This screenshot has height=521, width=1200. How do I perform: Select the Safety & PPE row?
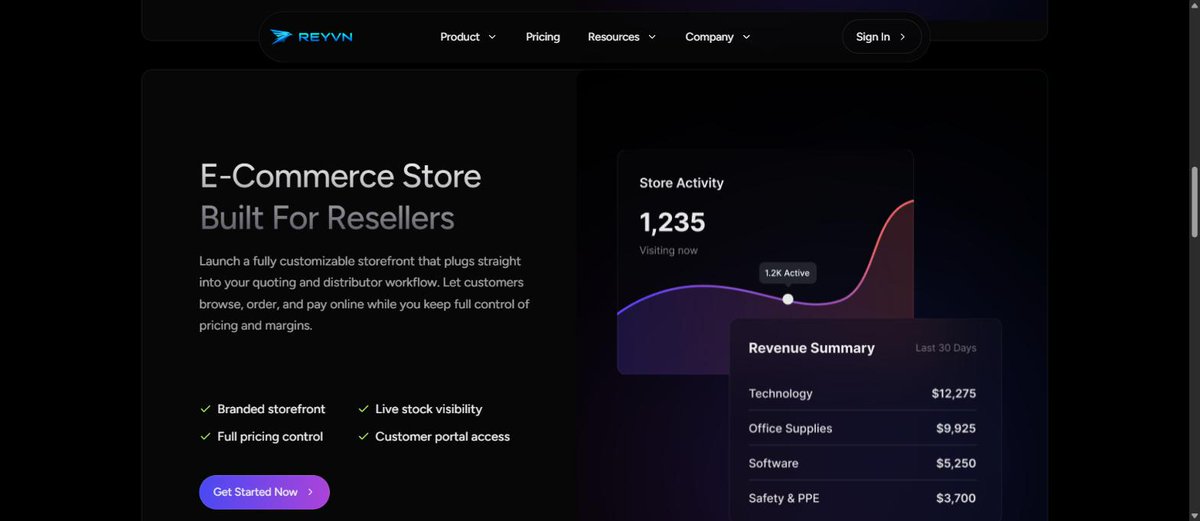tap(862, 498)
